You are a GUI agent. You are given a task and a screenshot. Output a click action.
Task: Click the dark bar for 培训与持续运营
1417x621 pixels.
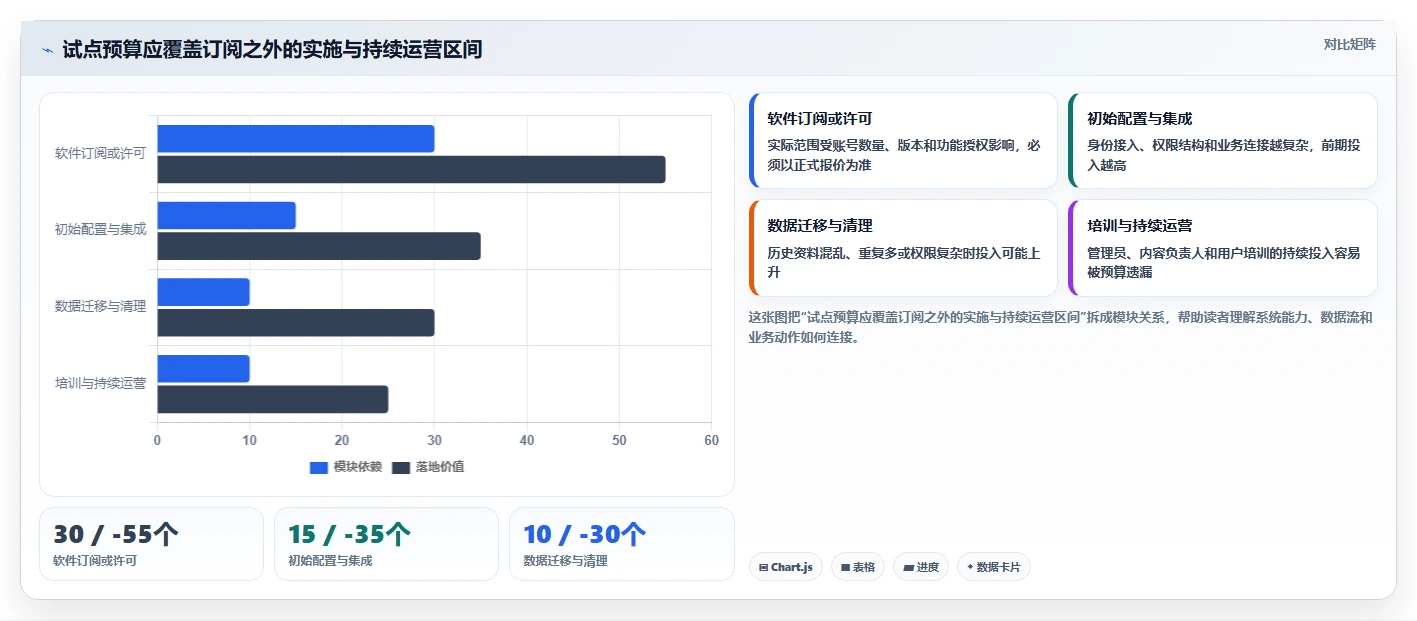tap(272, 400)
